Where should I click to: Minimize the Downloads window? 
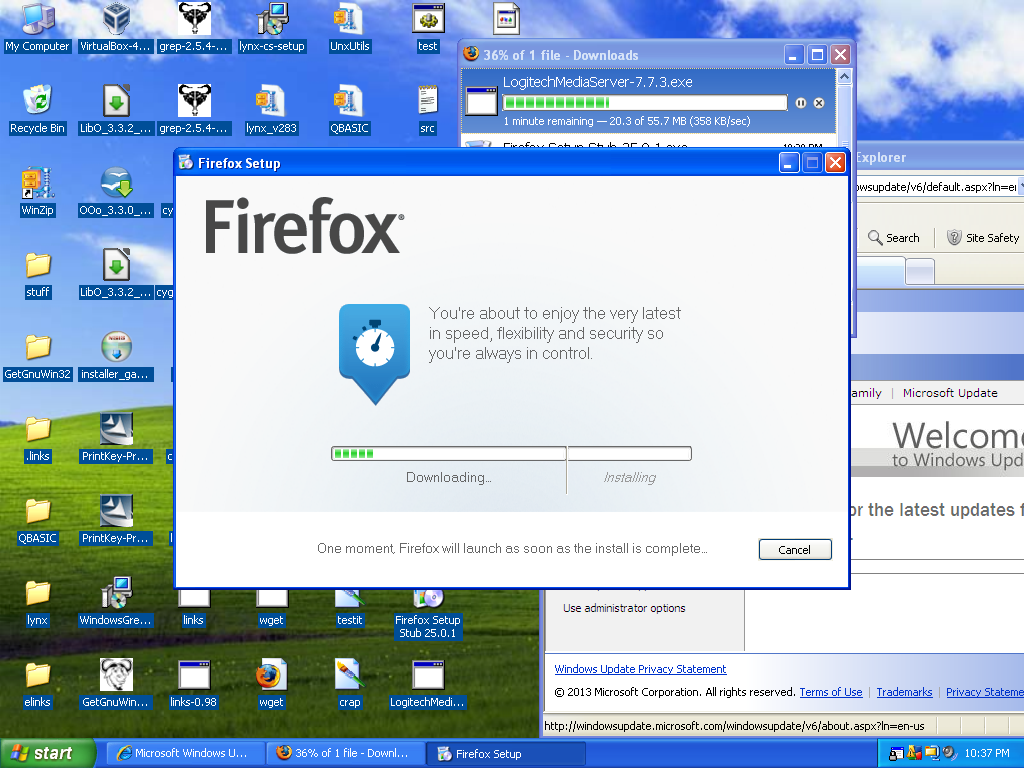click(x=793, y=55)
